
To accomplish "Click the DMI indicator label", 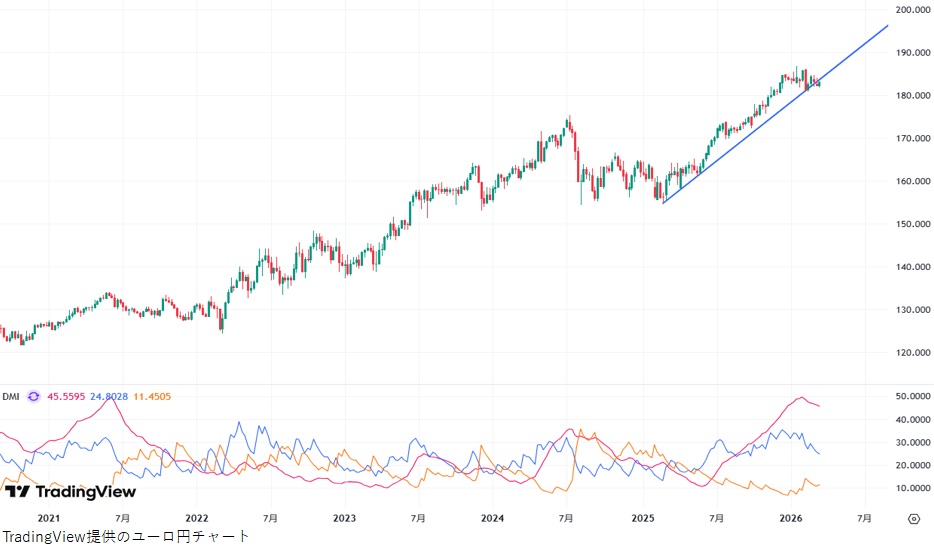I will click(11, 396).
